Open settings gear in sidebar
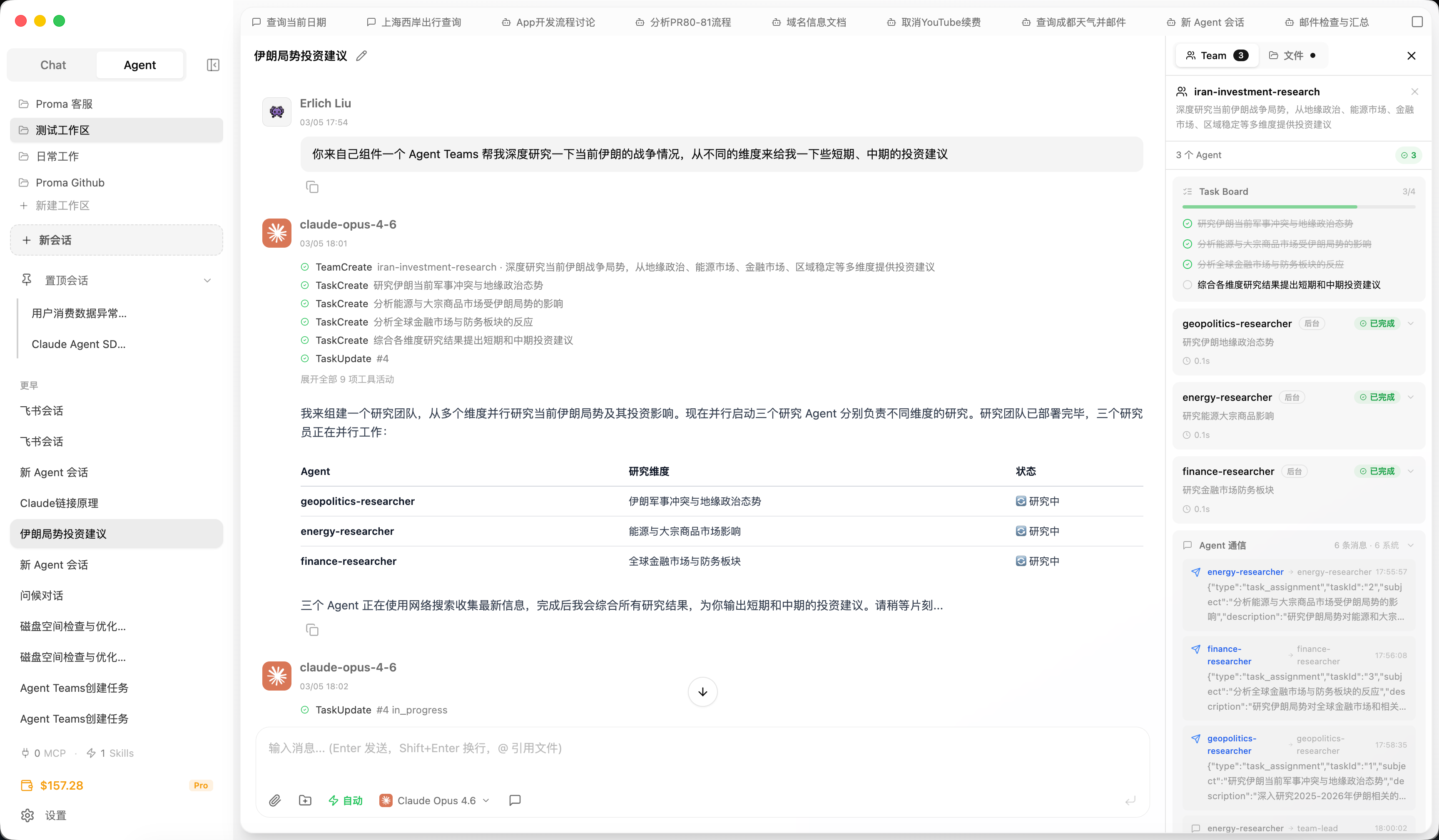This screenshot has height=840, width=1439. click(x=27, y=815)
